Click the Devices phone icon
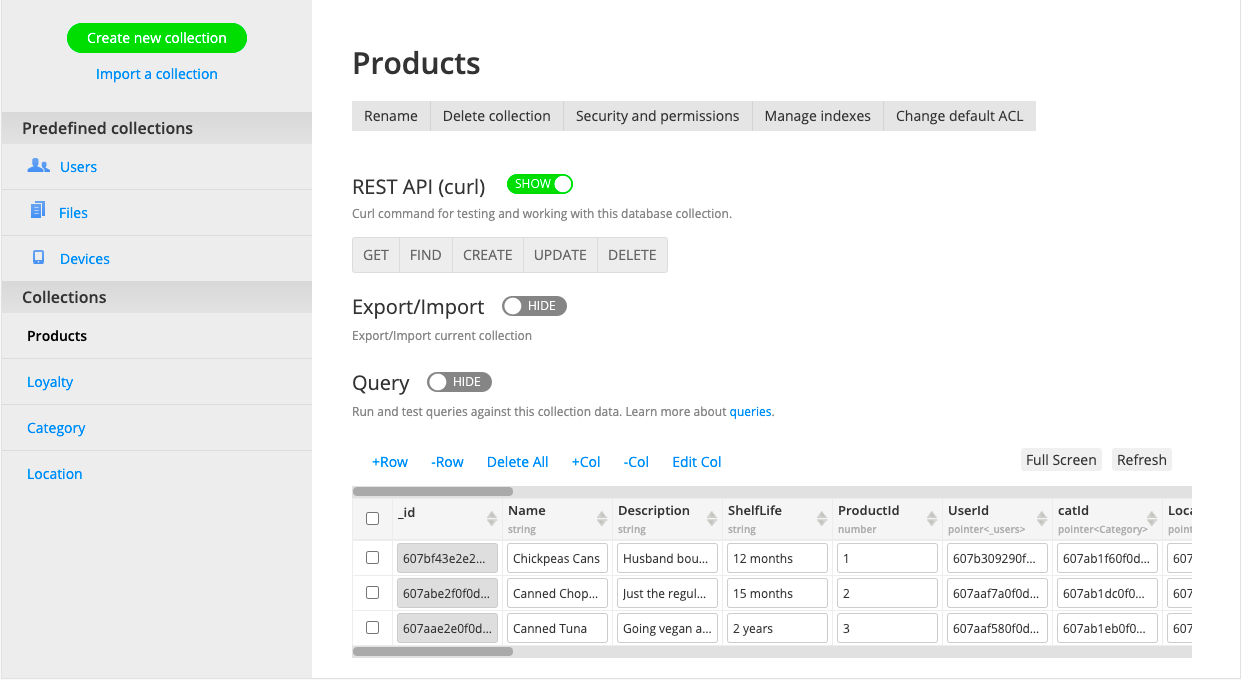 point(38,257)
